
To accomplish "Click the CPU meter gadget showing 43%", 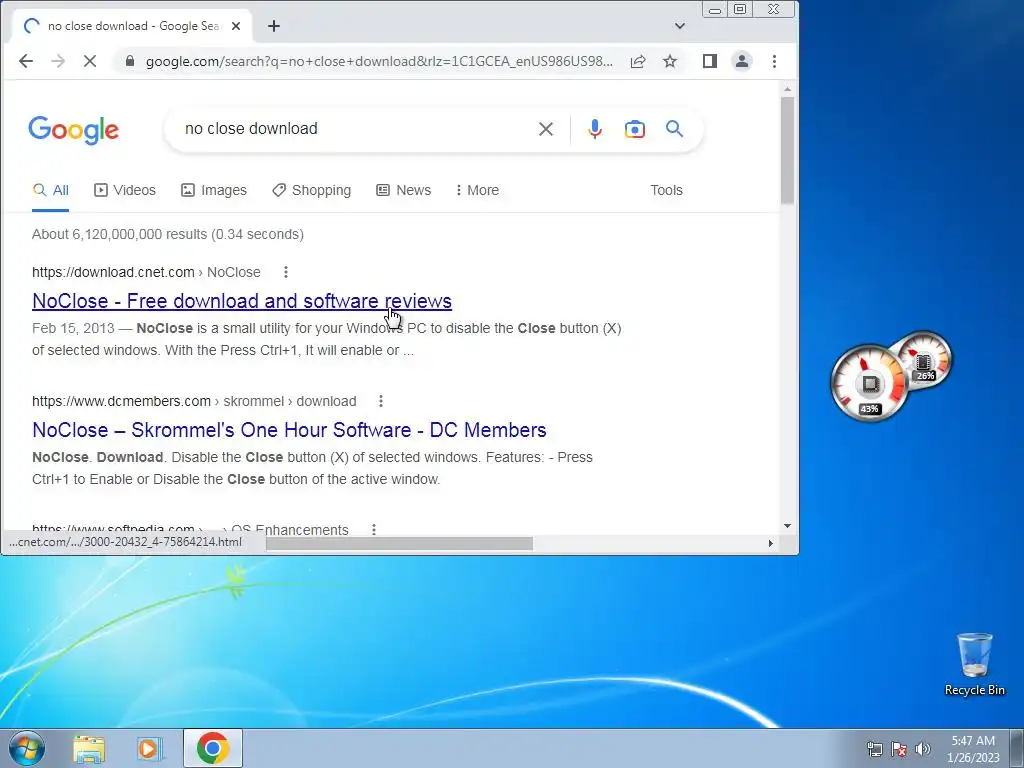I will [x=868, y=383].
